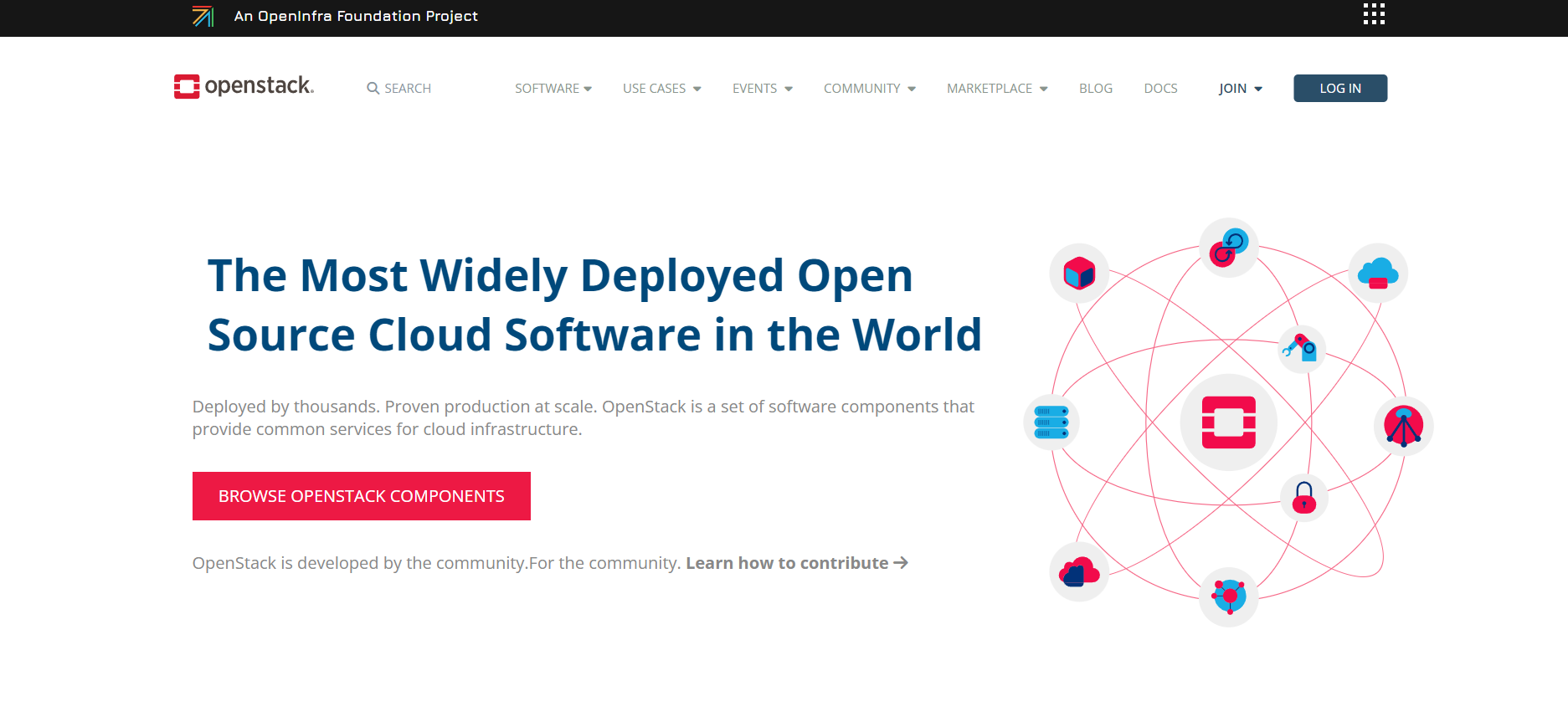1568x727 pixels.
Task: Click the openstack logo
Action: tap(244, 86)
